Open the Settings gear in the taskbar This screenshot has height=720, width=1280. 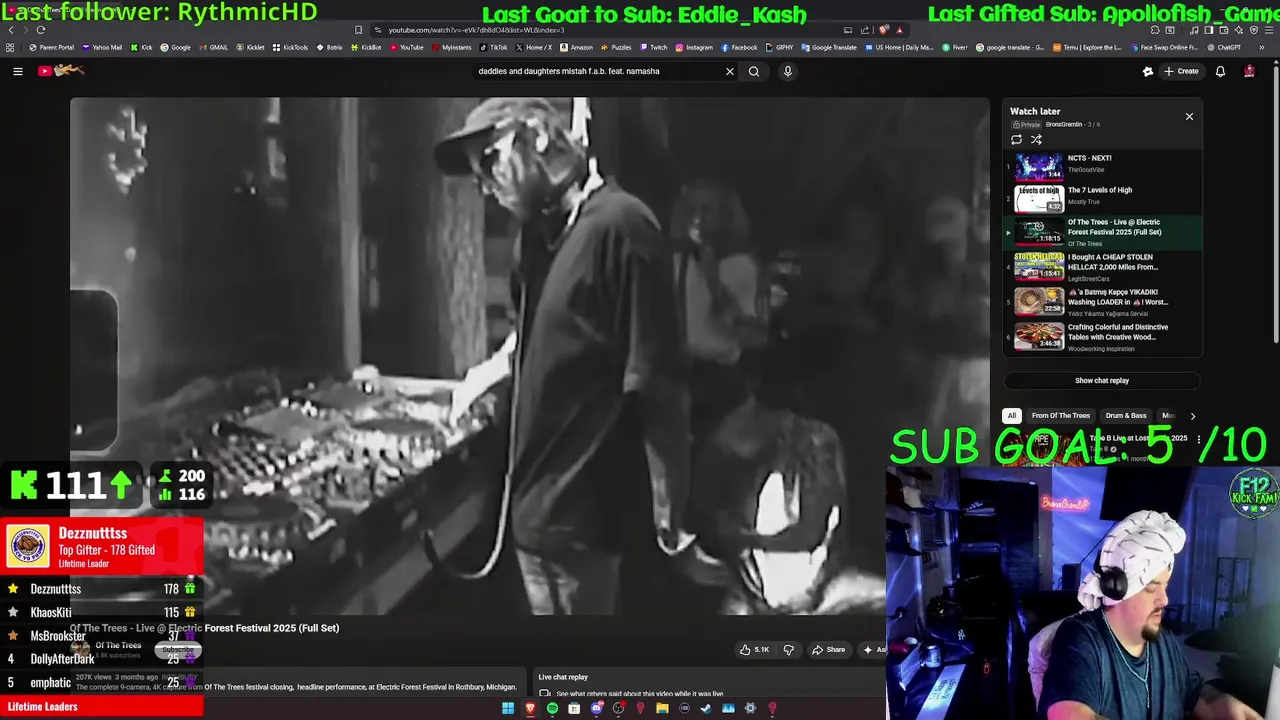click(750, 709)
